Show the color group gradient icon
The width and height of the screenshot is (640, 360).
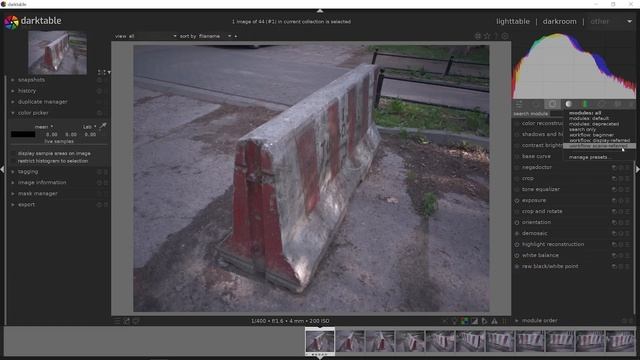coord(585,104)
